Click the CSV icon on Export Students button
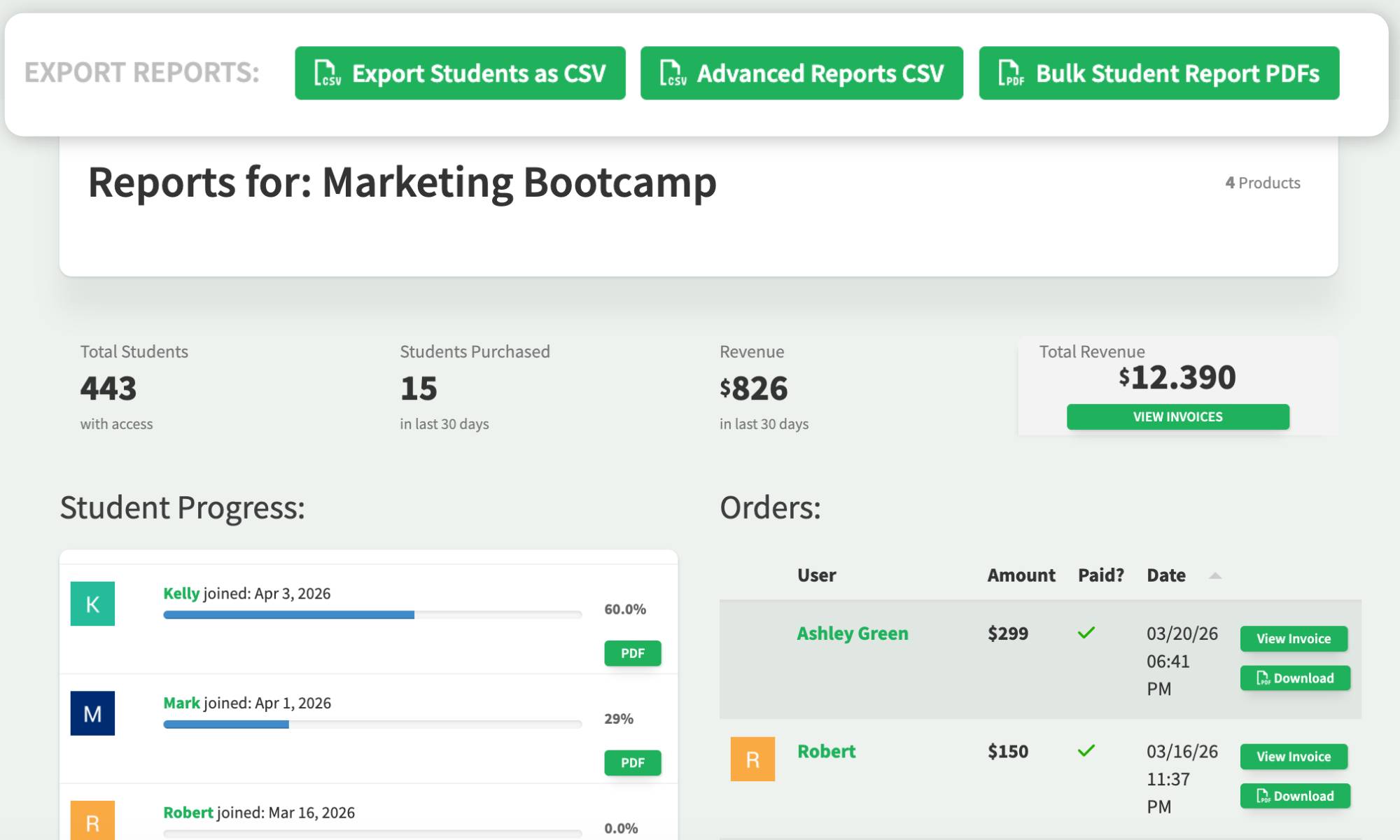Image resolution: width=1400 pixels, height=840 pixels. coord(327,73)
